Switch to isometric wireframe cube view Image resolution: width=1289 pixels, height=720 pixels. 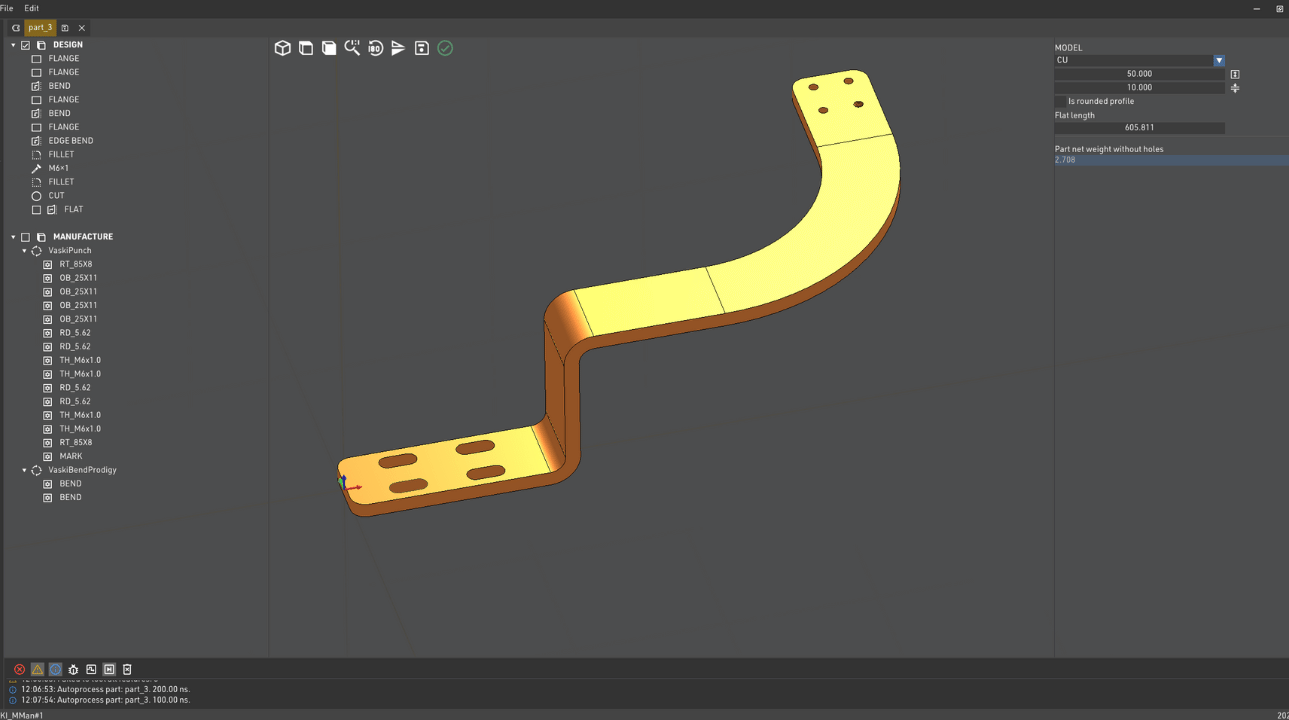[283, 48]
